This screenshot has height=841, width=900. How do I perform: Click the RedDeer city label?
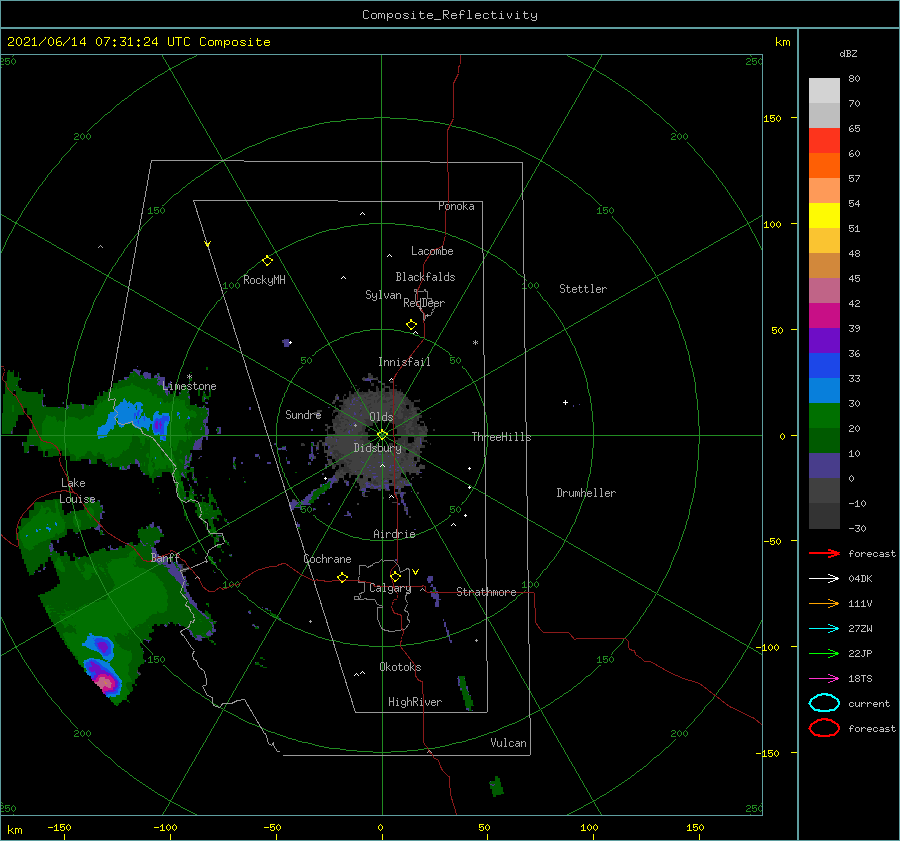point(424,303)
